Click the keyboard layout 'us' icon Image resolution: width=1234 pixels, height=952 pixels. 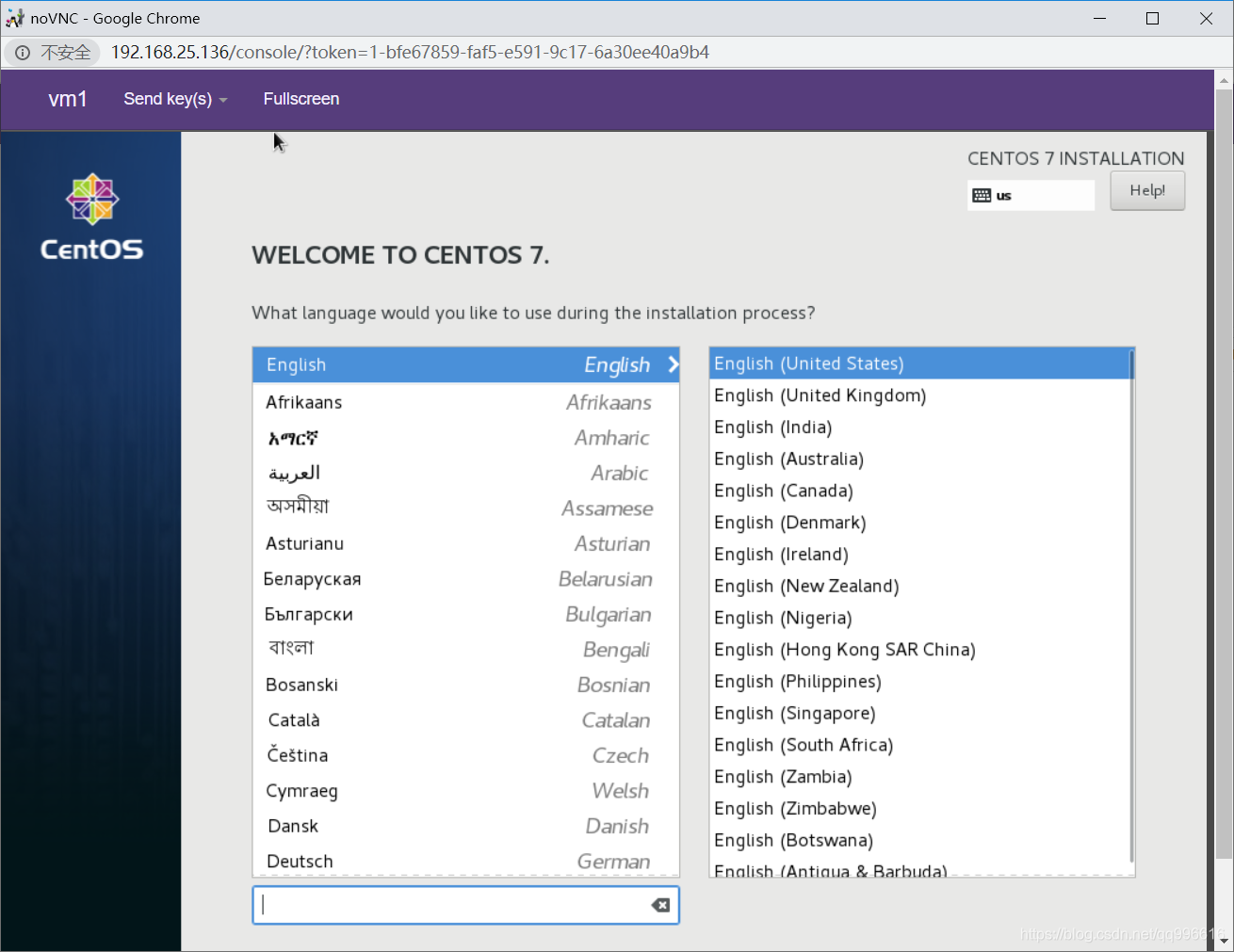[x=982, y=196]
